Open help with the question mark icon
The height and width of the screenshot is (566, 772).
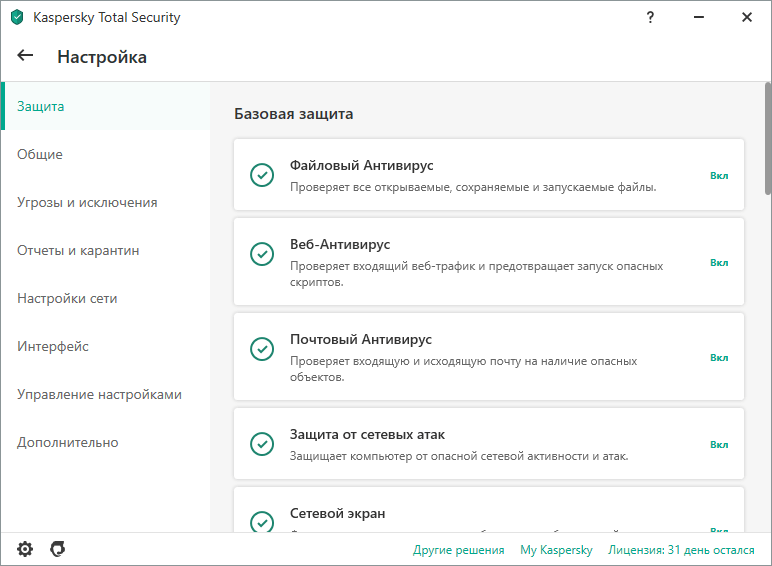(650, 17)
